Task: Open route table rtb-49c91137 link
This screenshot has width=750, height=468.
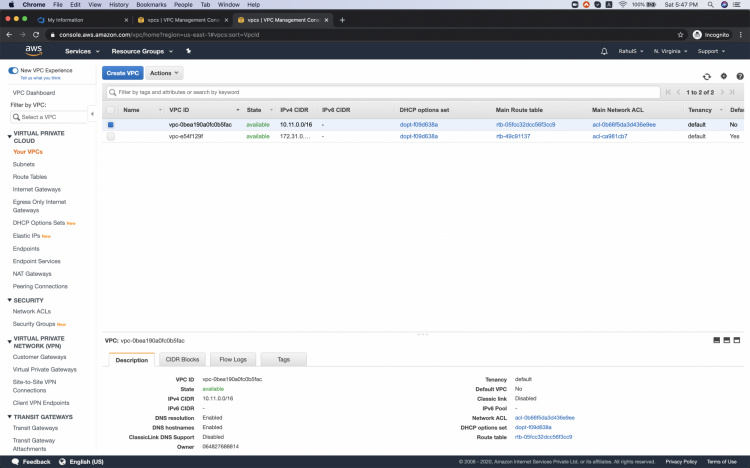Action: (513, 136)
